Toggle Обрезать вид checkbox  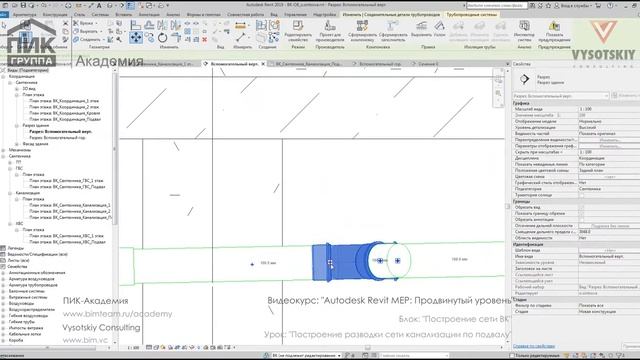pyautogui.click(x=581, y=207)
